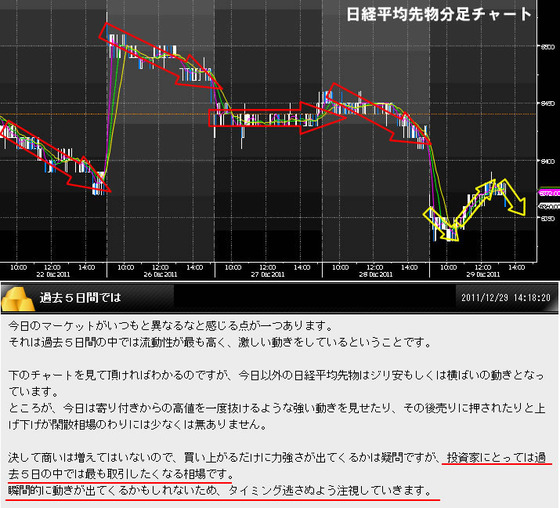Image resolution: width=560 pixels, height=508 pixels.
Task: Click the underlined line starting 瞬間的に動きが出てくる
Action: click(x=220, y=491)
